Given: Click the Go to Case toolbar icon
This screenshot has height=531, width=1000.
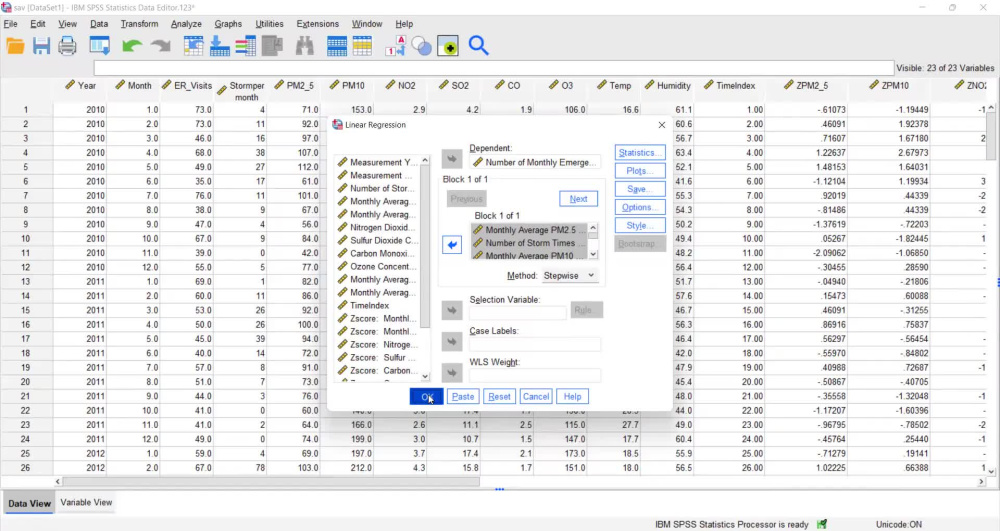Looking at the screenshot, I should click(193, 46).
